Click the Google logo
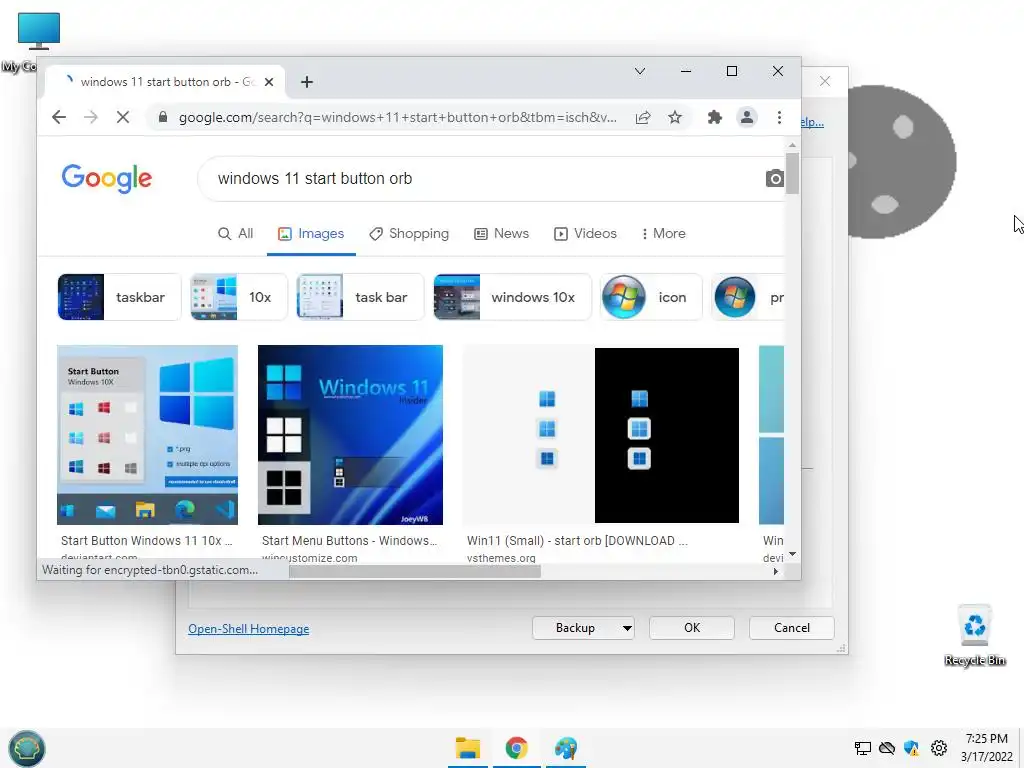The height and width of the screenshot is (768, 1024). click(106, 178)
